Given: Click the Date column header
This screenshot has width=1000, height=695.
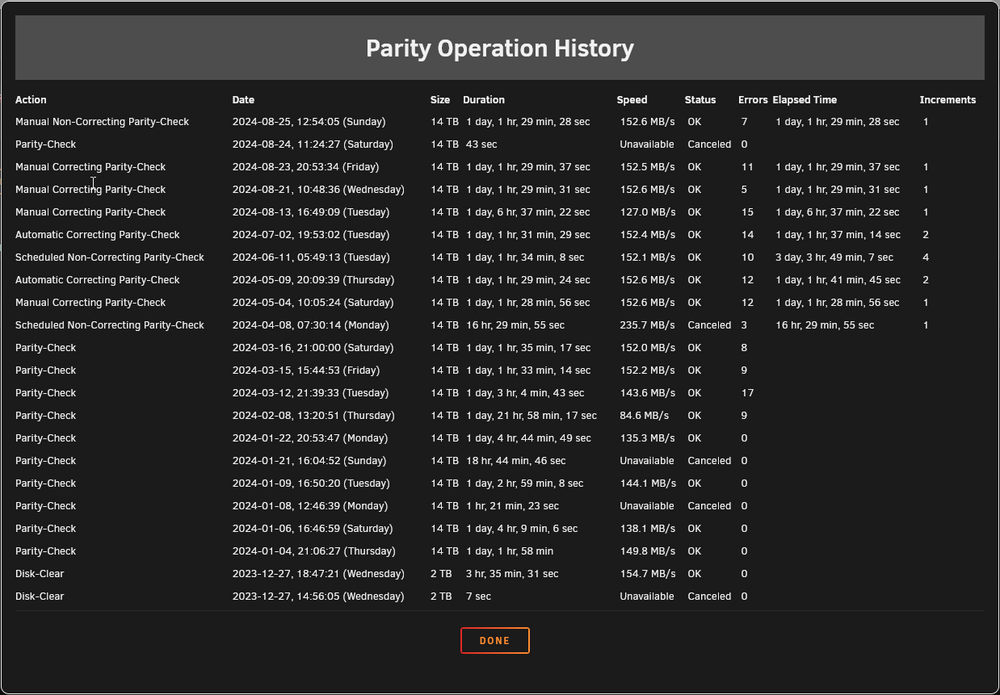Looking at the screenshot, I should 243,99.
